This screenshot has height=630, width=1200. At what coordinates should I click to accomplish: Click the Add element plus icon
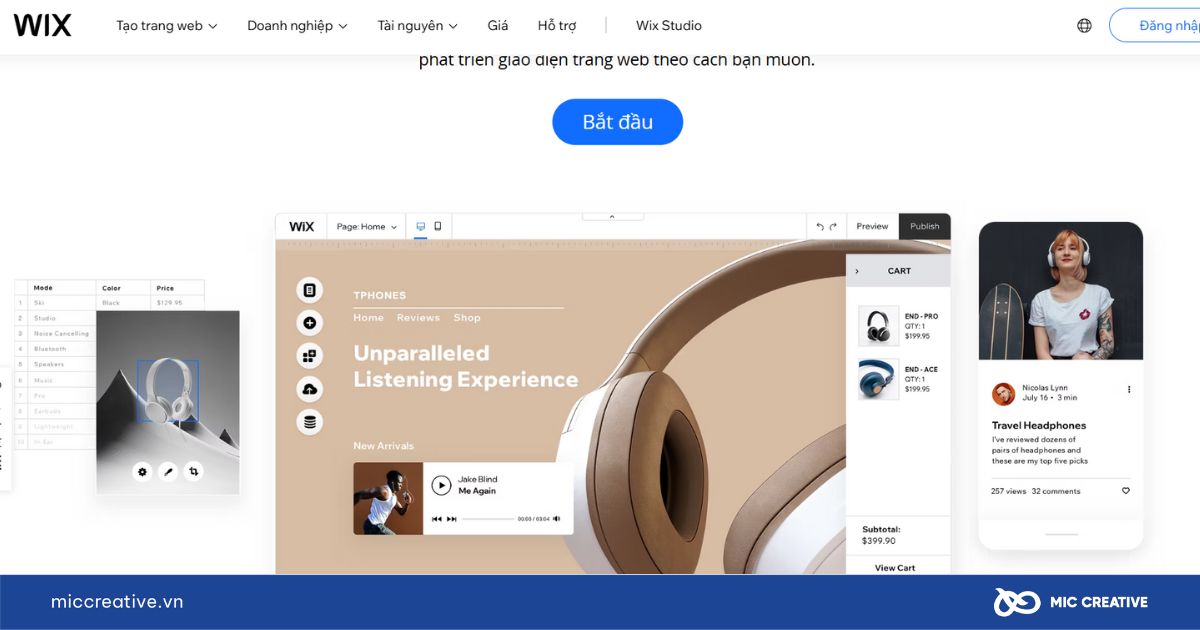[x=310, y=323]
